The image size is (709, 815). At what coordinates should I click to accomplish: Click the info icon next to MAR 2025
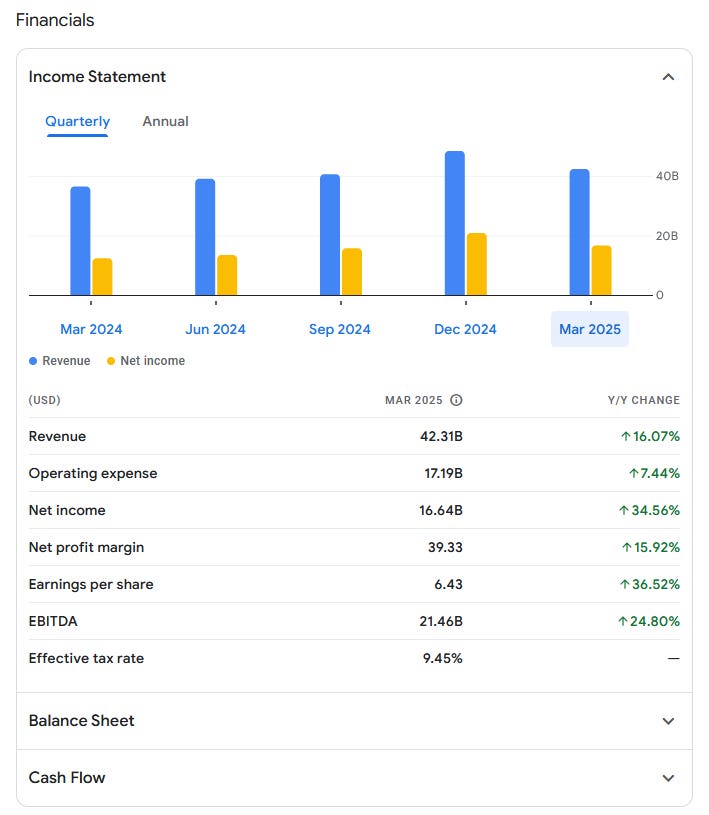coord(456,400)
